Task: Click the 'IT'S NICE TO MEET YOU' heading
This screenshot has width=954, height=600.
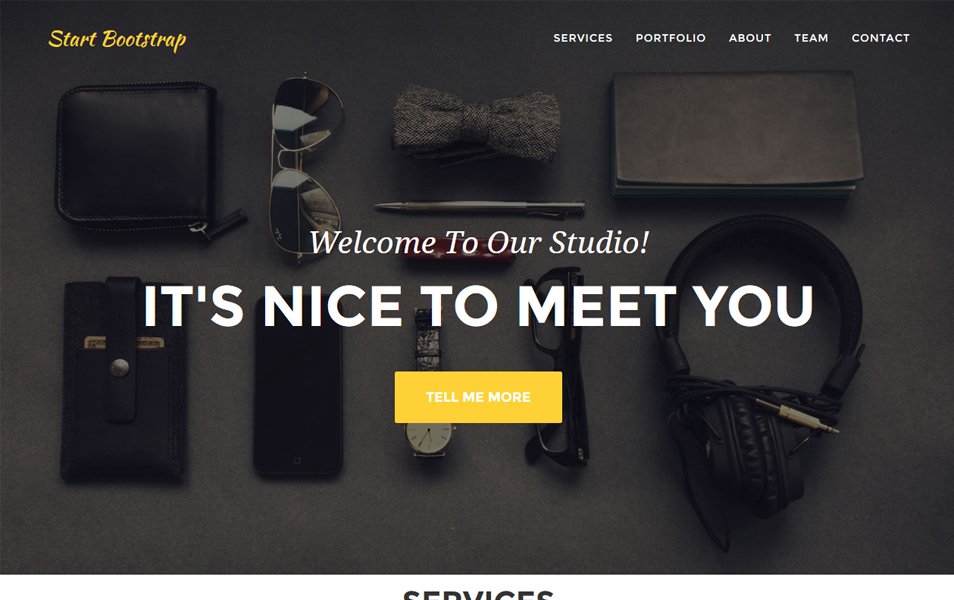Action: pos(478,306)
